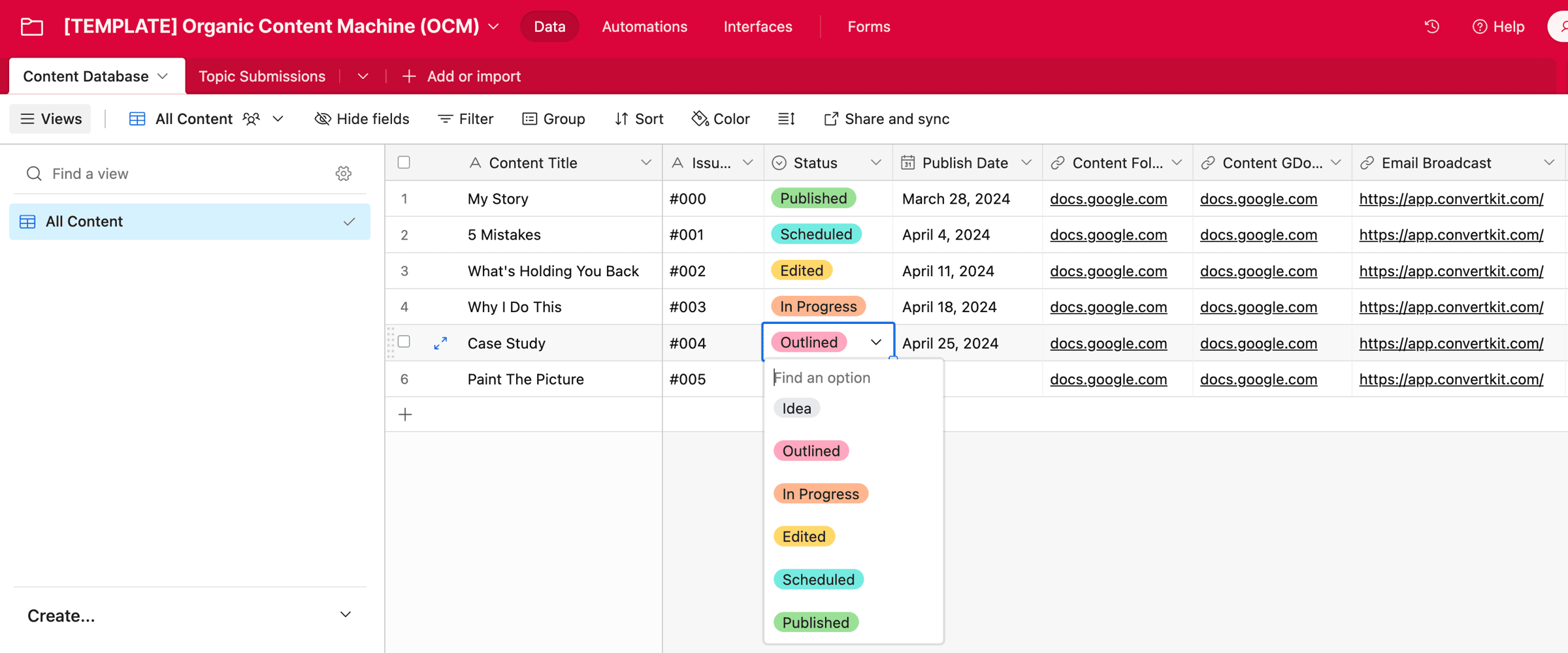1568x653 pixels.
Task: Open the Group records tool
Action: [x=553, y=119]
